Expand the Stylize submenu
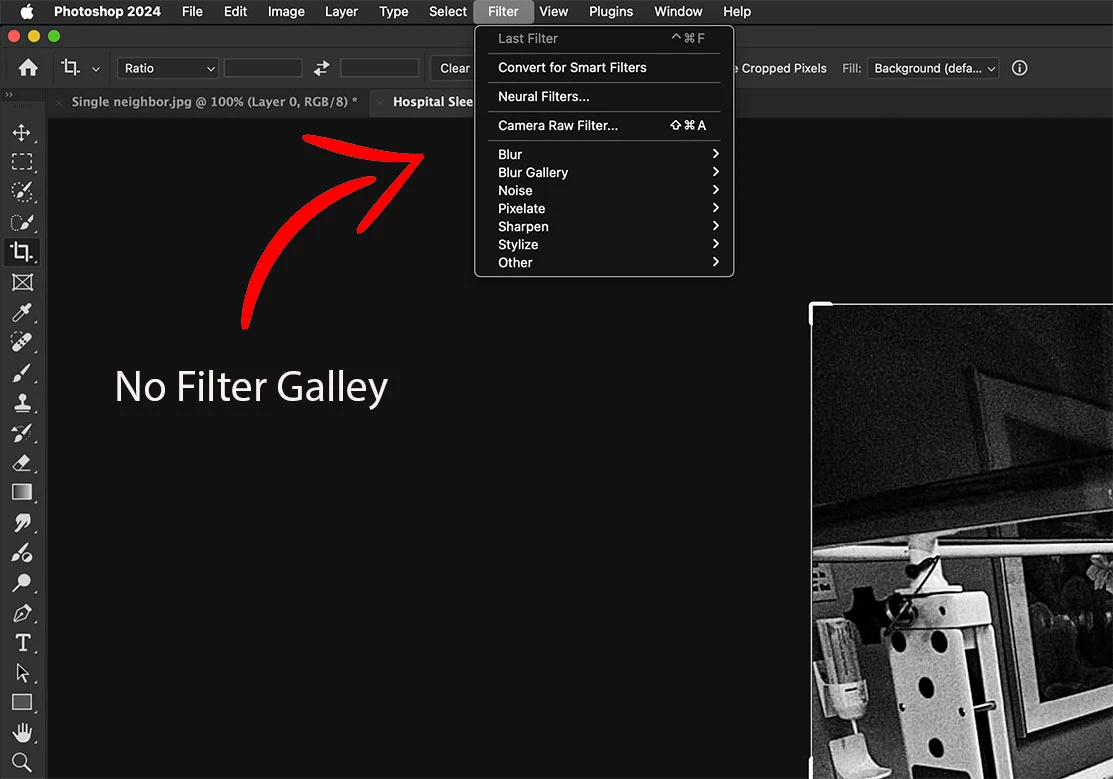The width and height of the screenshot is (1113, 779). pos(604,244)
